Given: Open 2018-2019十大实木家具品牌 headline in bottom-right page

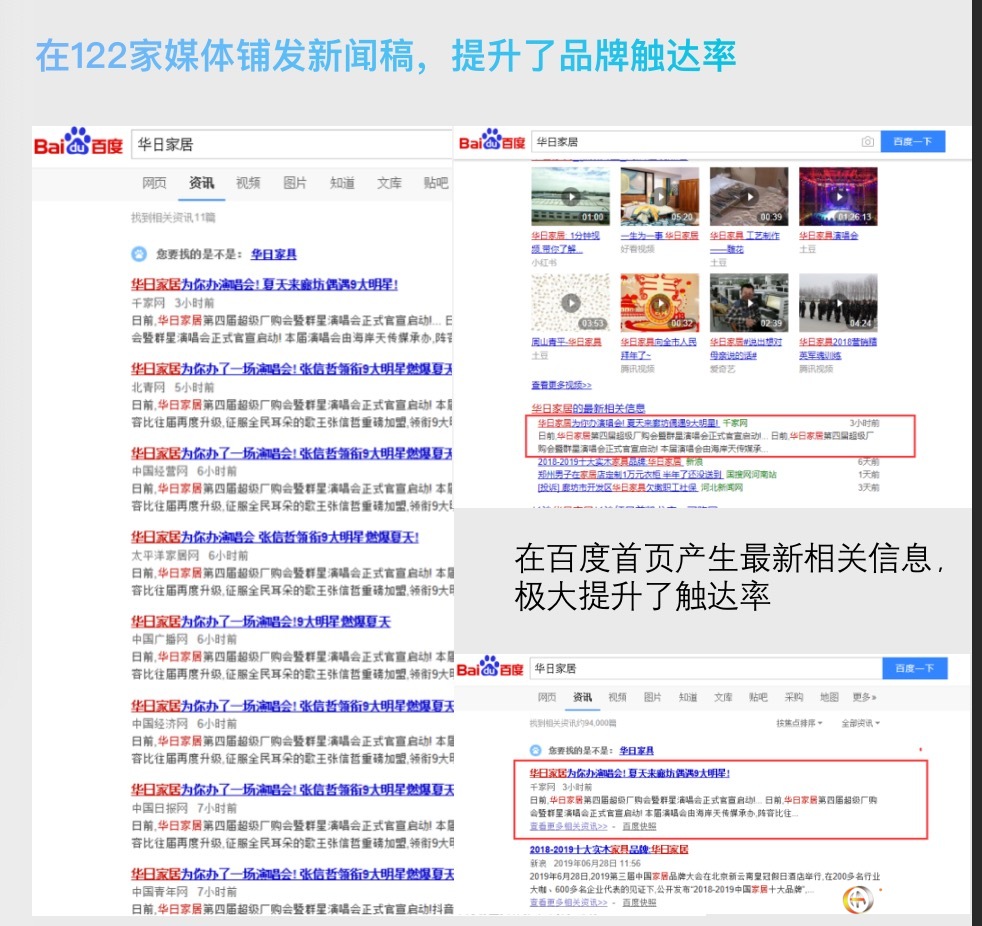Looking at the screenshot, I should point(609,850).
